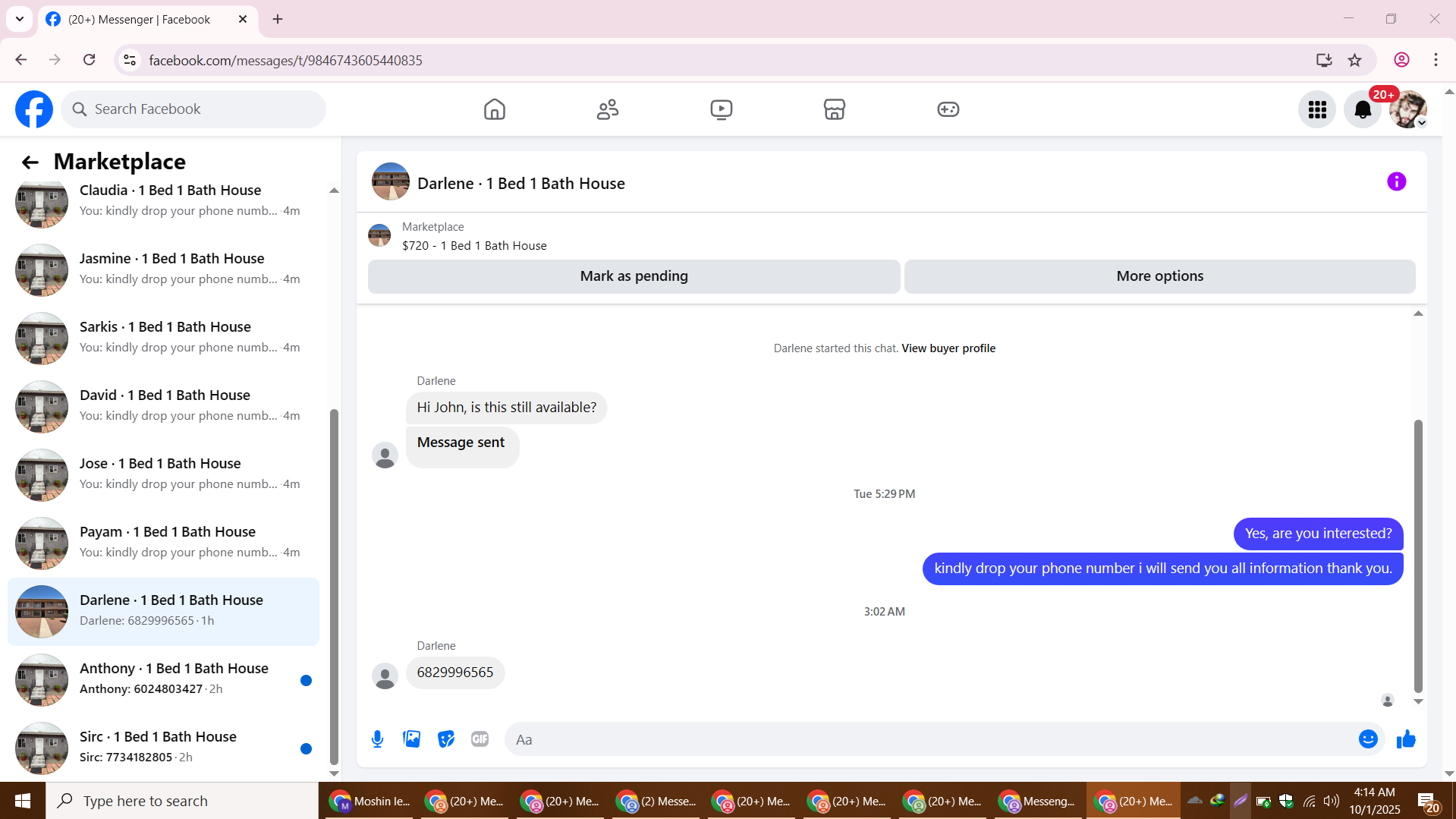This screenshot has width=1456, height=819.
Task: Open the taskbar clock and date
Action: (1375, 801)
